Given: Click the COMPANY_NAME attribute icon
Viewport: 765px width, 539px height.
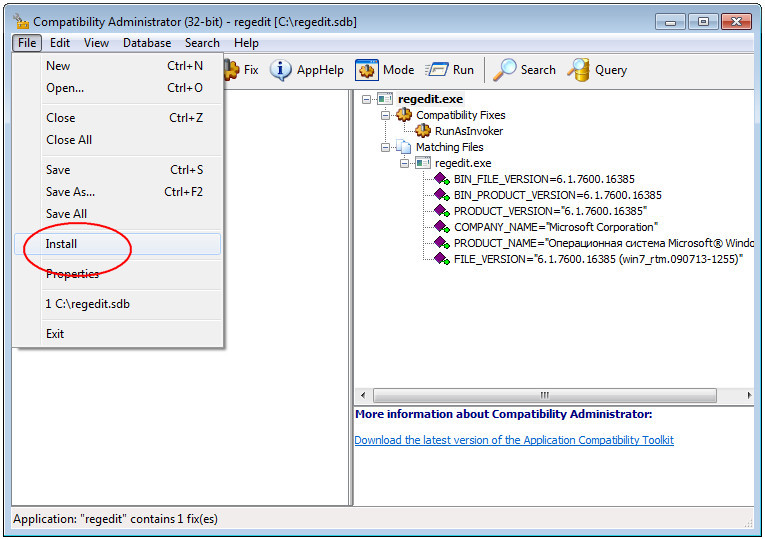Looking at the screenshot, I should tap(442, 227).
